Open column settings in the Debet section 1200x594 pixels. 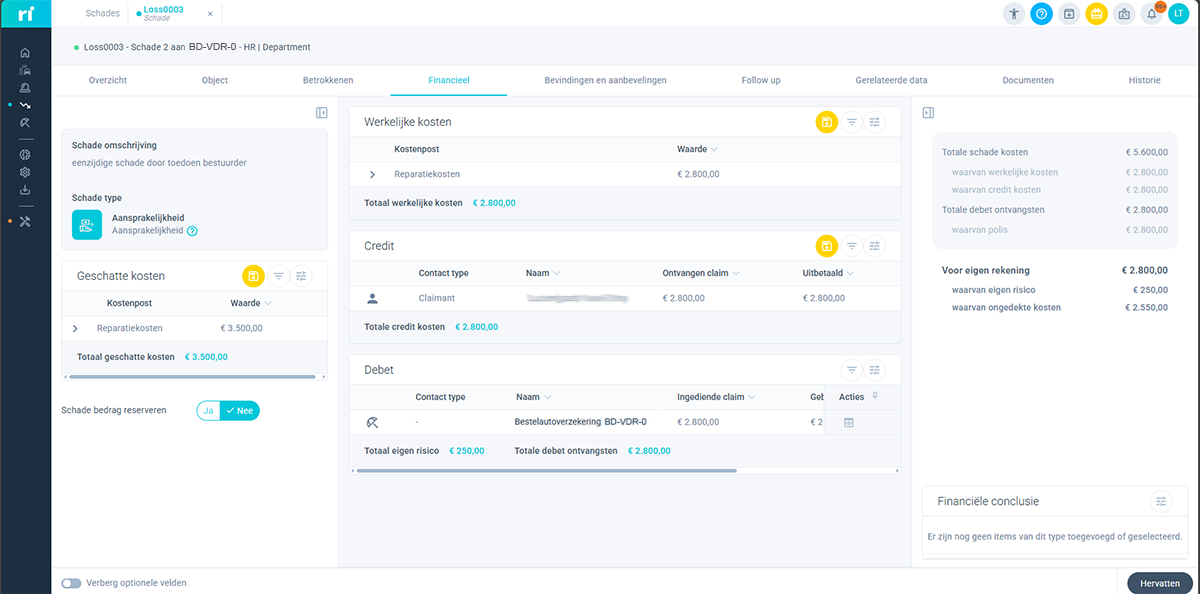point(875,370)
